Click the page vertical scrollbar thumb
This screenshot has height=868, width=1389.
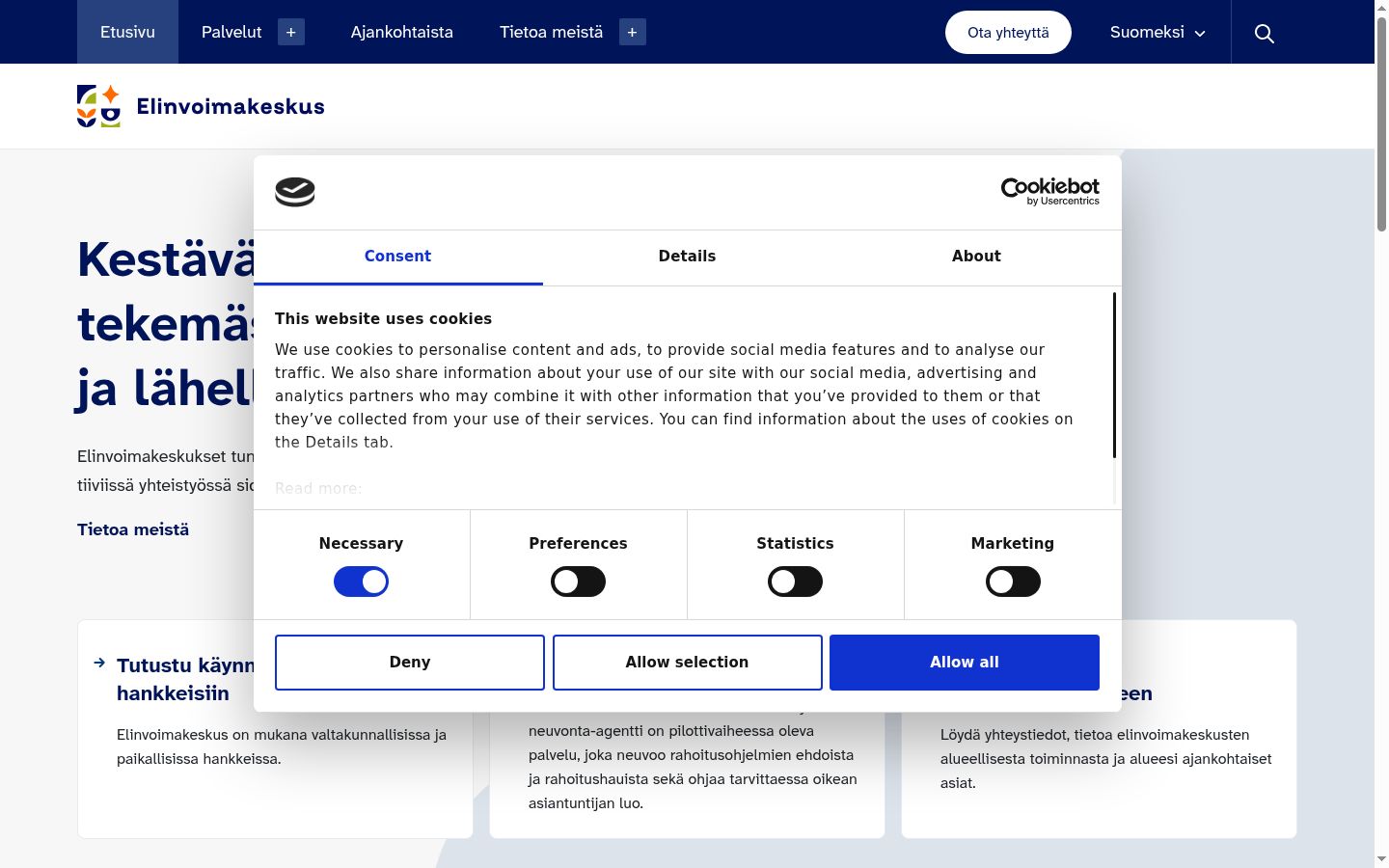coord(1381,123)
